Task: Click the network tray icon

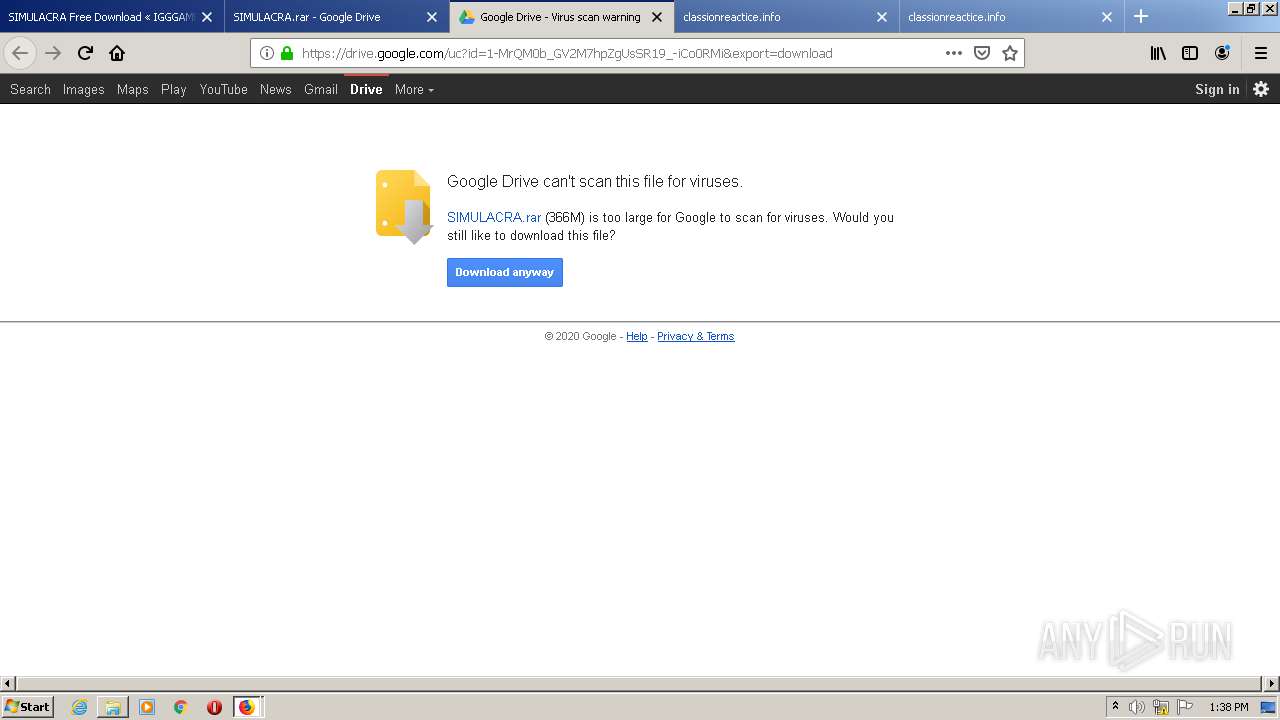Action: (x=1161, y=707)
